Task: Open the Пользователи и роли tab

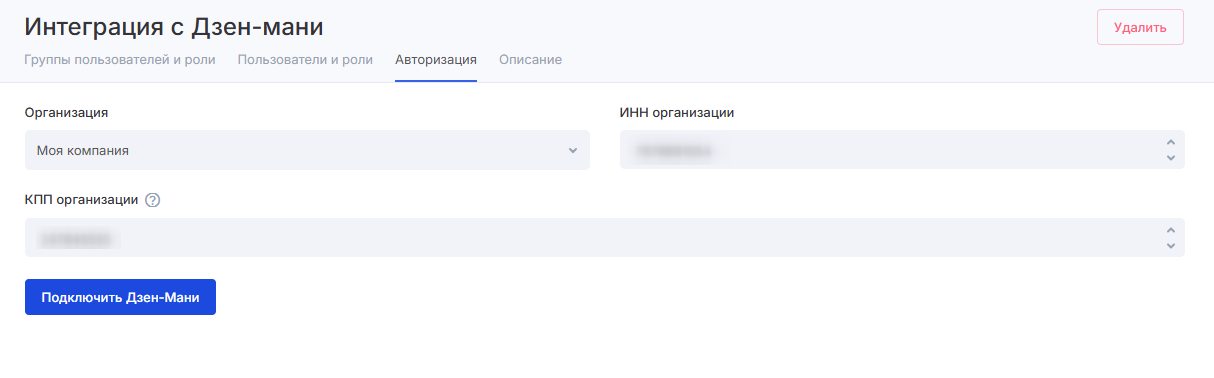Action: [x=305, y=60]
